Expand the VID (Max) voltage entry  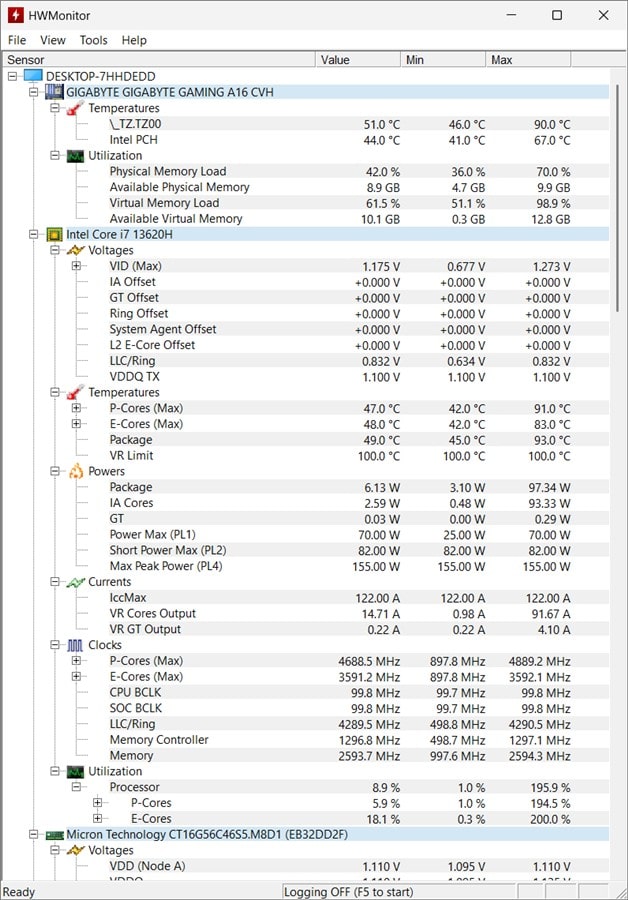tap(77, 266)
